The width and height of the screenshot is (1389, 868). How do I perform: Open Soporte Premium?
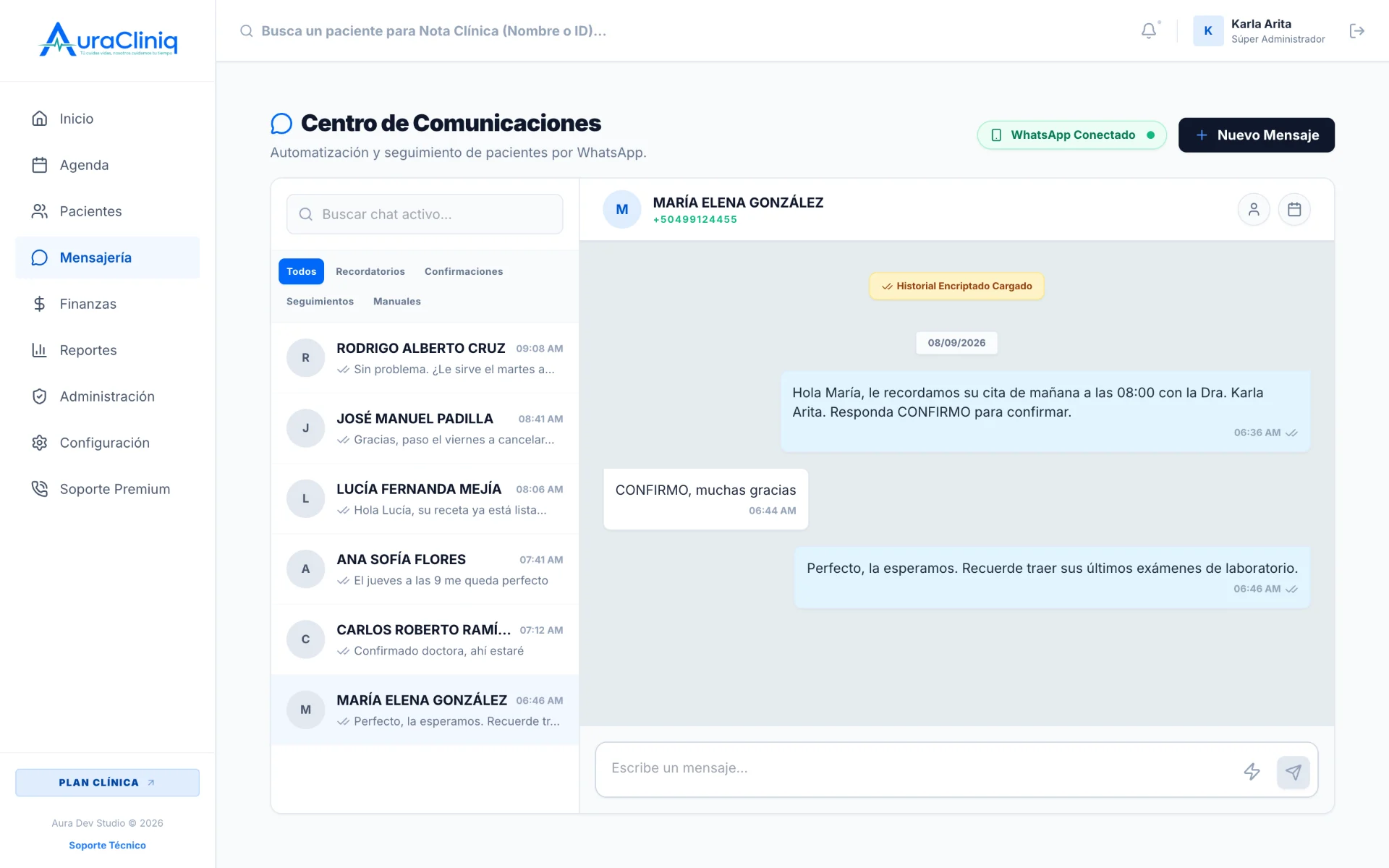(107, 489)
